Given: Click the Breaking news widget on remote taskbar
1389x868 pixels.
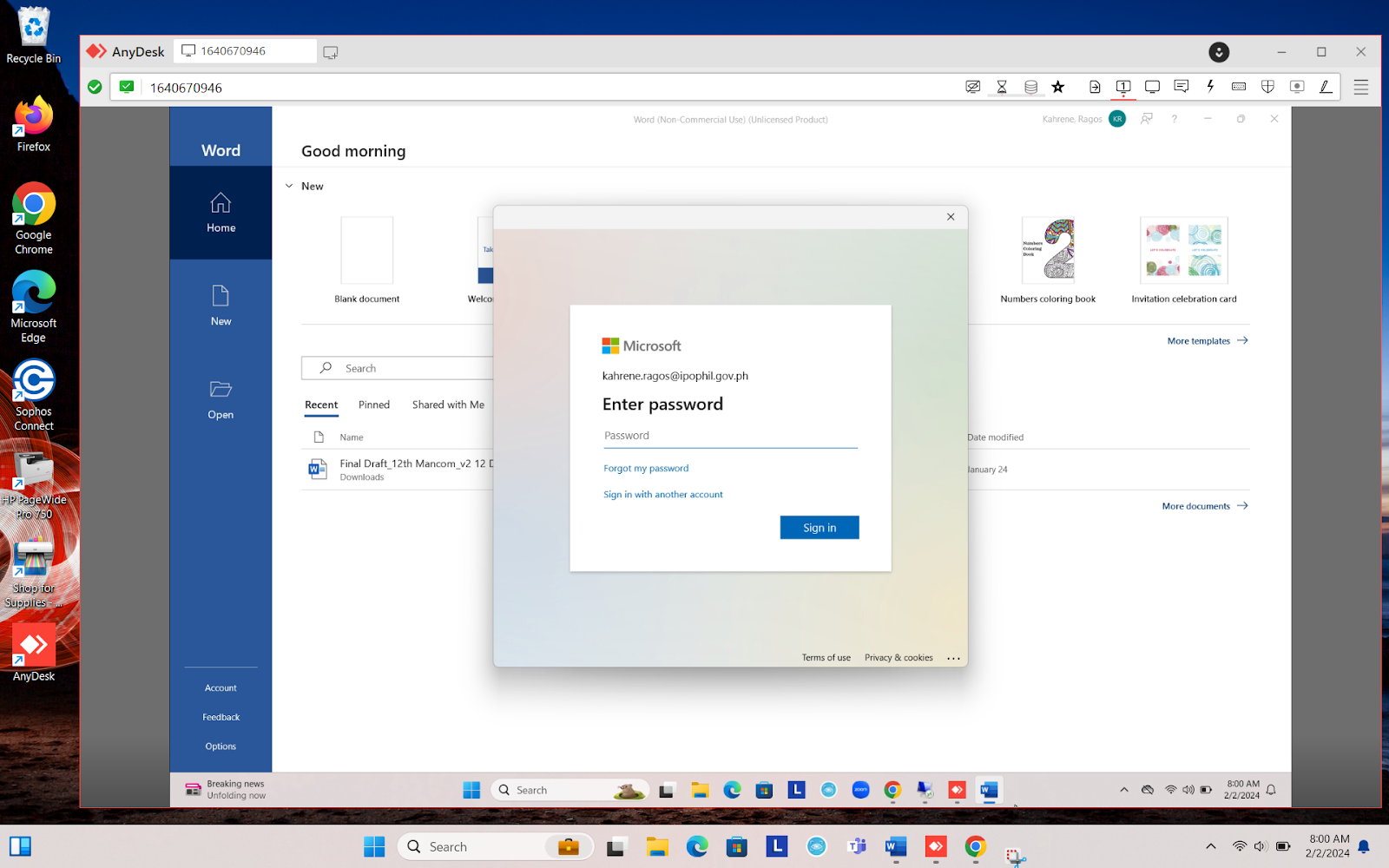Looking at the screenshot, I should coord(226,790).
